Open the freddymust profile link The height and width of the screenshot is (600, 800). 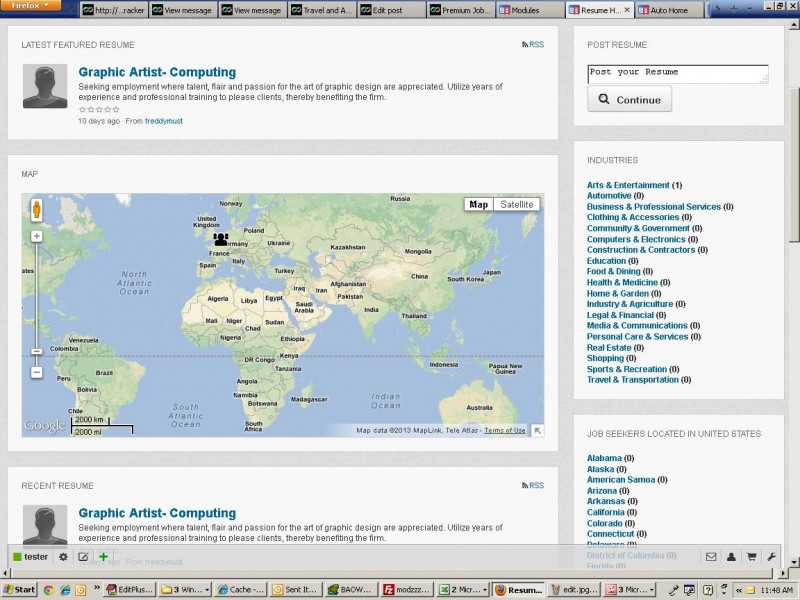164,121
